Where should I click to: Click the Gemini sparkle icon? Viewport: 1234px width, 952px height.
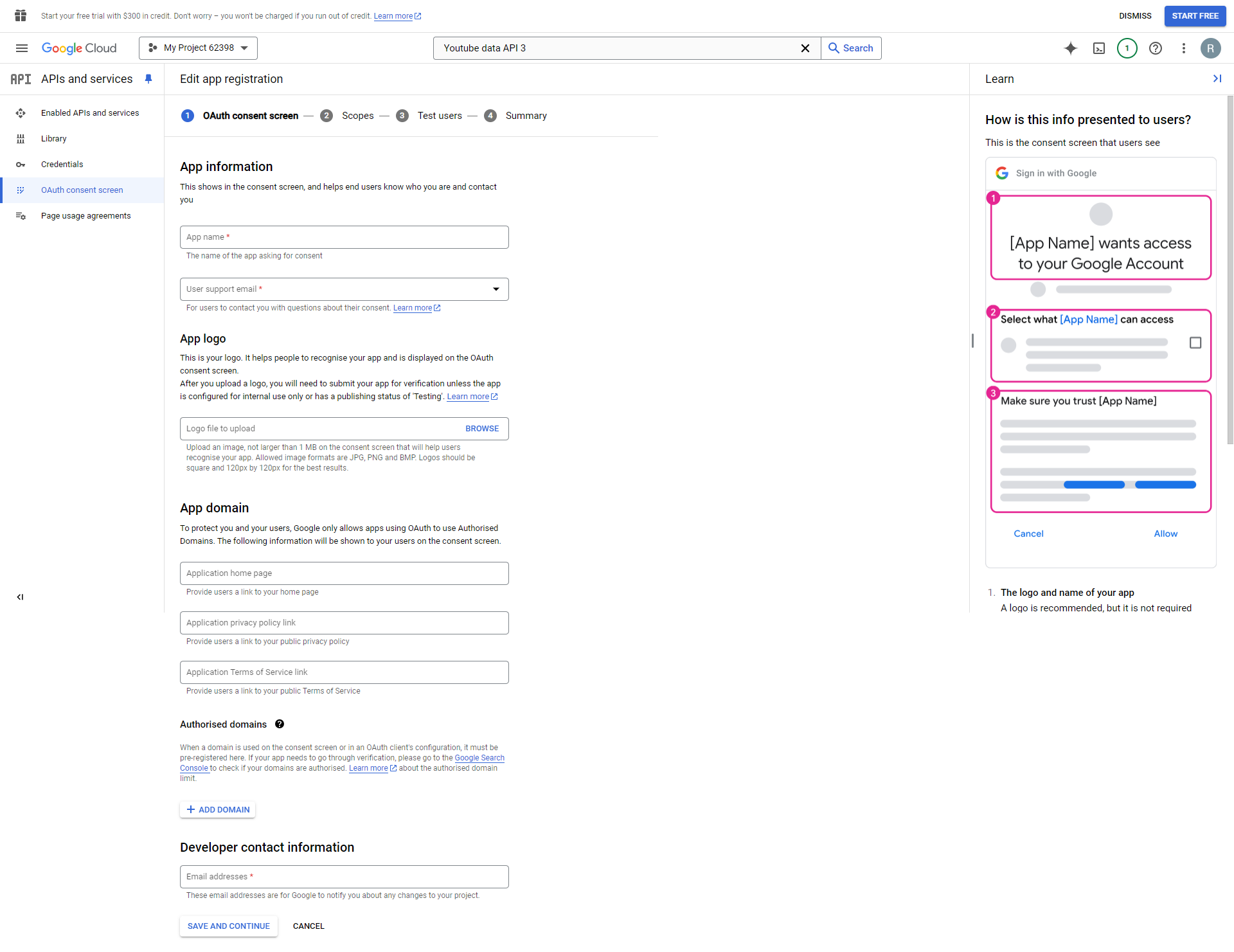pyautogui.click(x=1071, y=48)
